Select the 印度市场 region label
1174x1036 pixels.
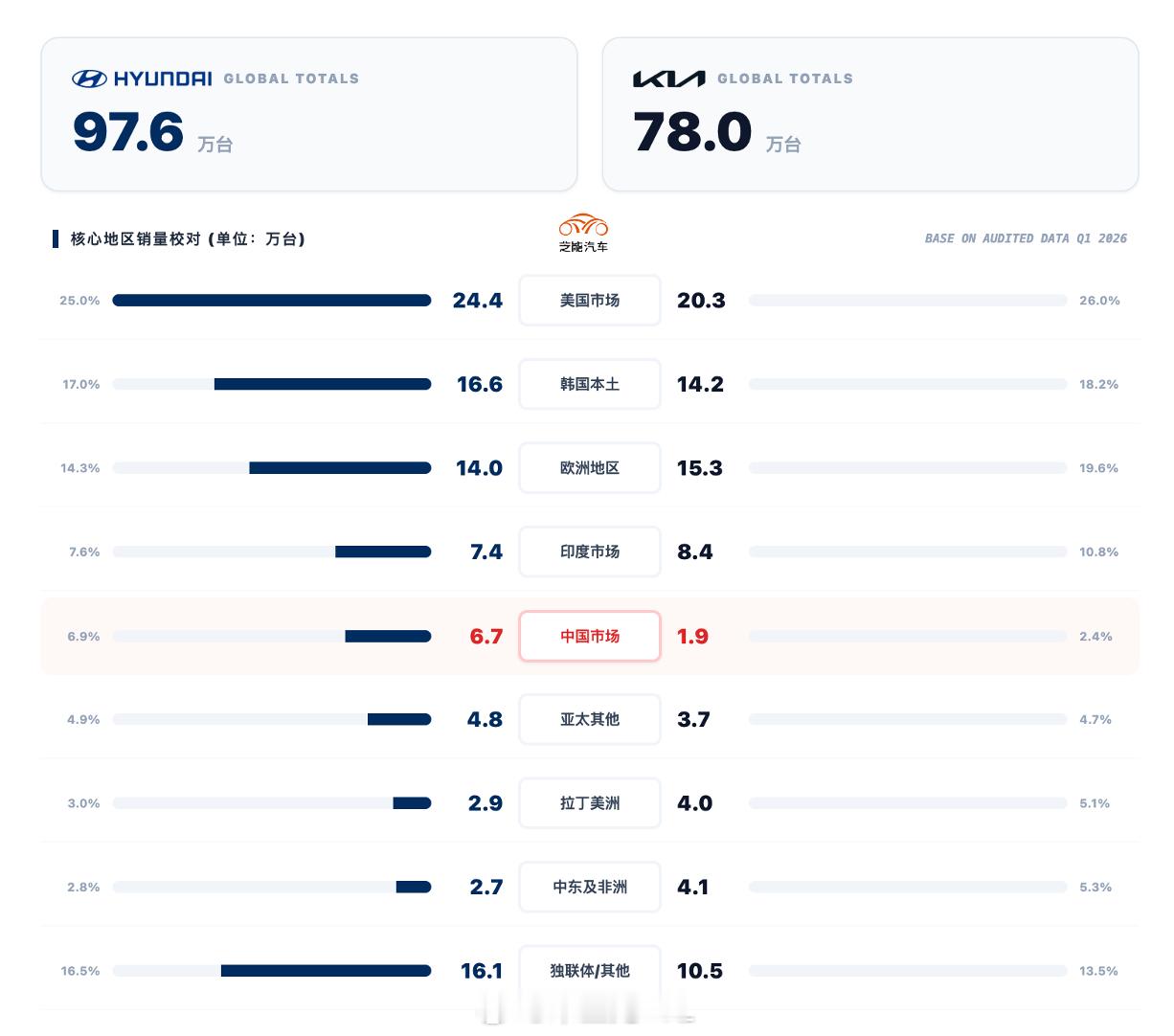(x=590, y=552)
